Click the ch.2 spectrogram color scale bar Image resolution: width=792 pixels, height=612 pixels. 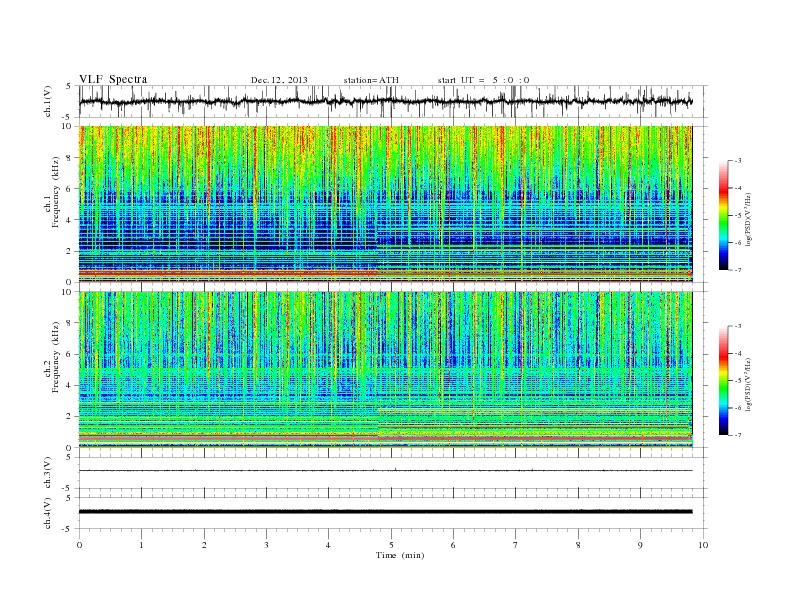tap(723, 380)
